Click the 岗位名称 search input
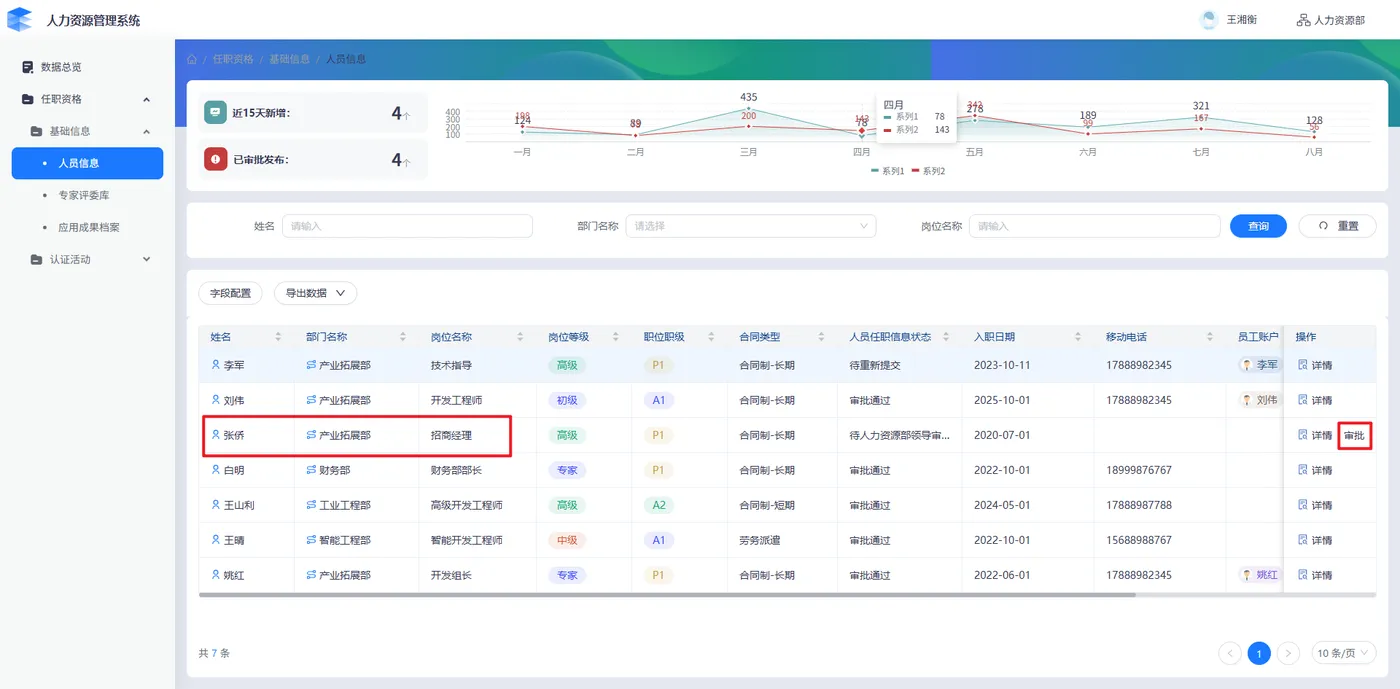 point(1095,226)
